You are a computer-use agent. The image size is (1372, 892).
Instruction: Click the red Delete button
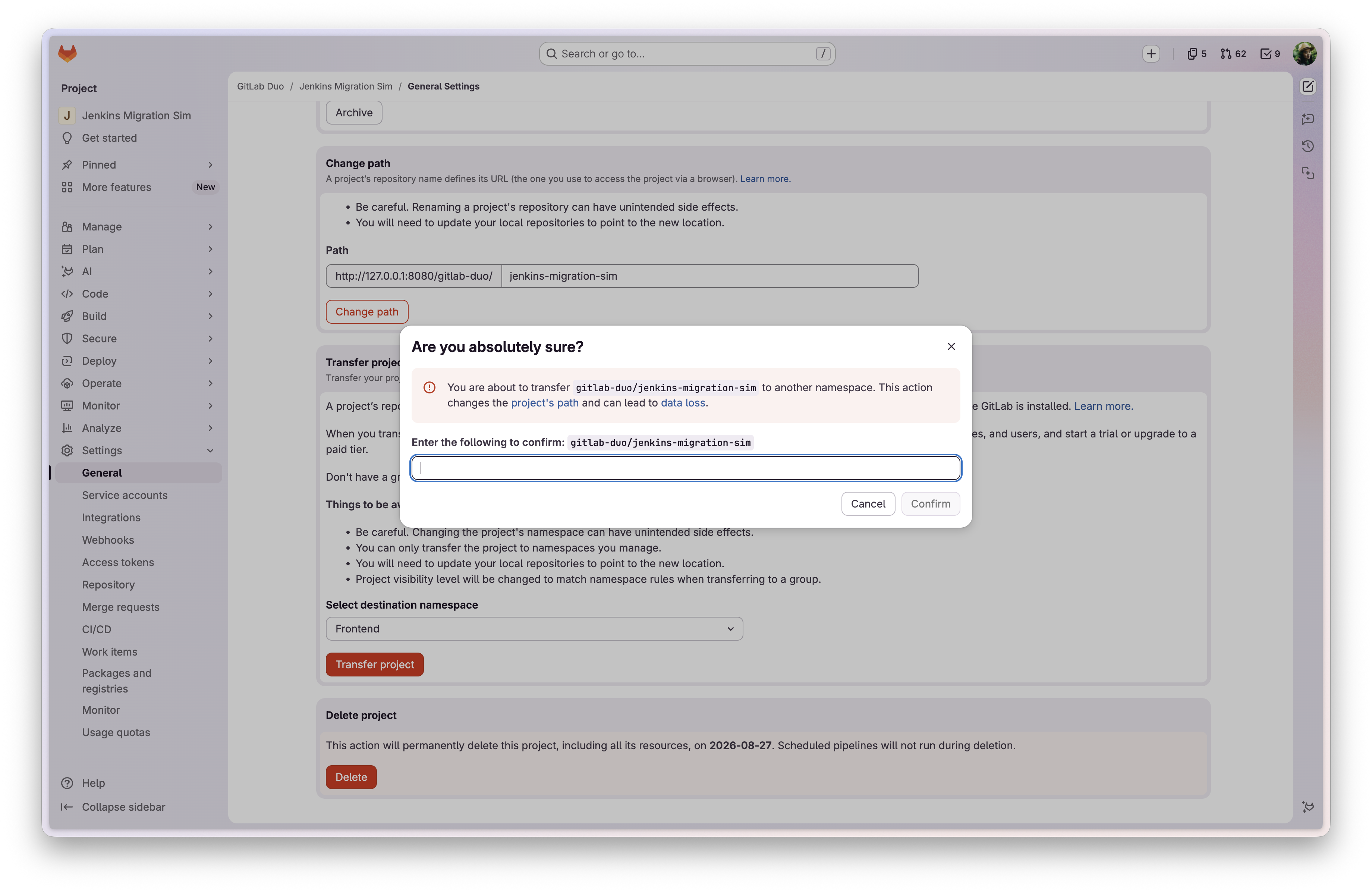point(351,777)
